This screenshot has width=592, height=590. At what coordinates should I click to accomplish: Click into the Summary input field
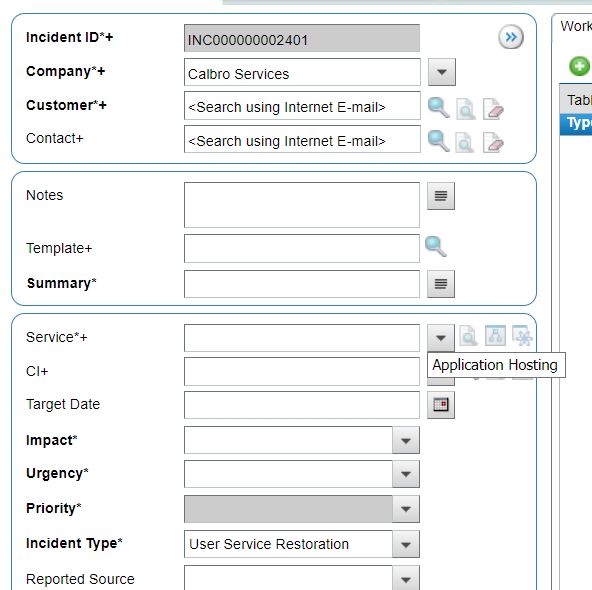pos(302,284)
